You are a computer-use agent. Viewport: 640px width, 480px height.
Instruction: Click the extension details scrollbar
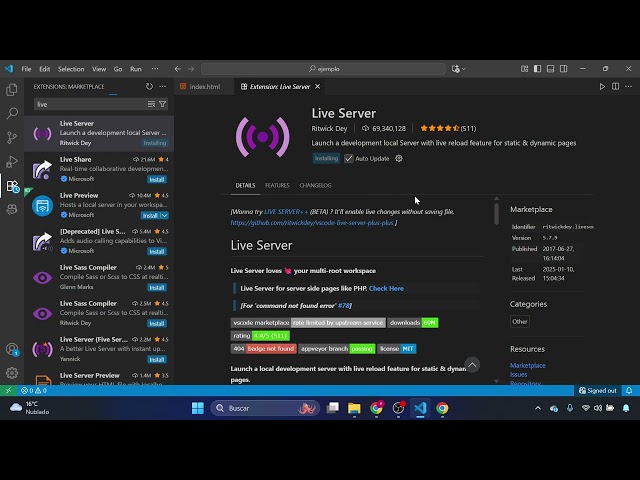point(496,213)
